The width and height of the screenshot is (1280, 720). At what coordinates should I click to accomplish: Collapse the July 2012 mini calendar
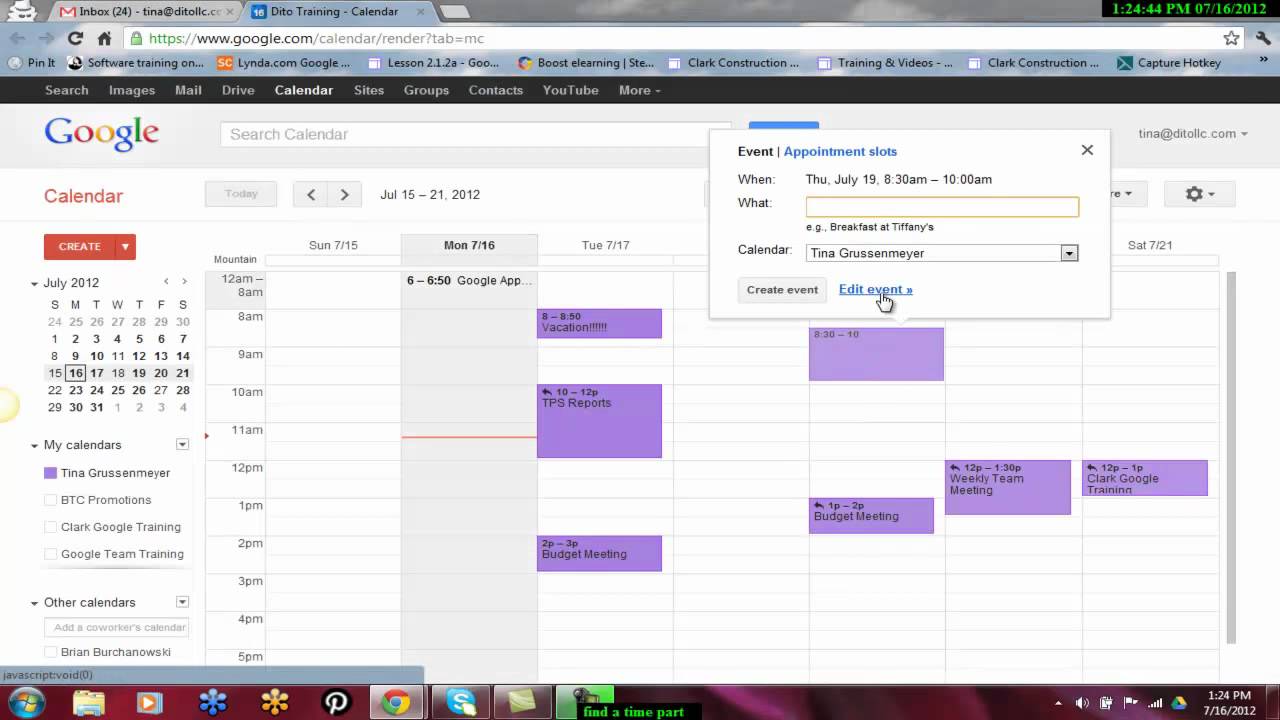point(34,283)
